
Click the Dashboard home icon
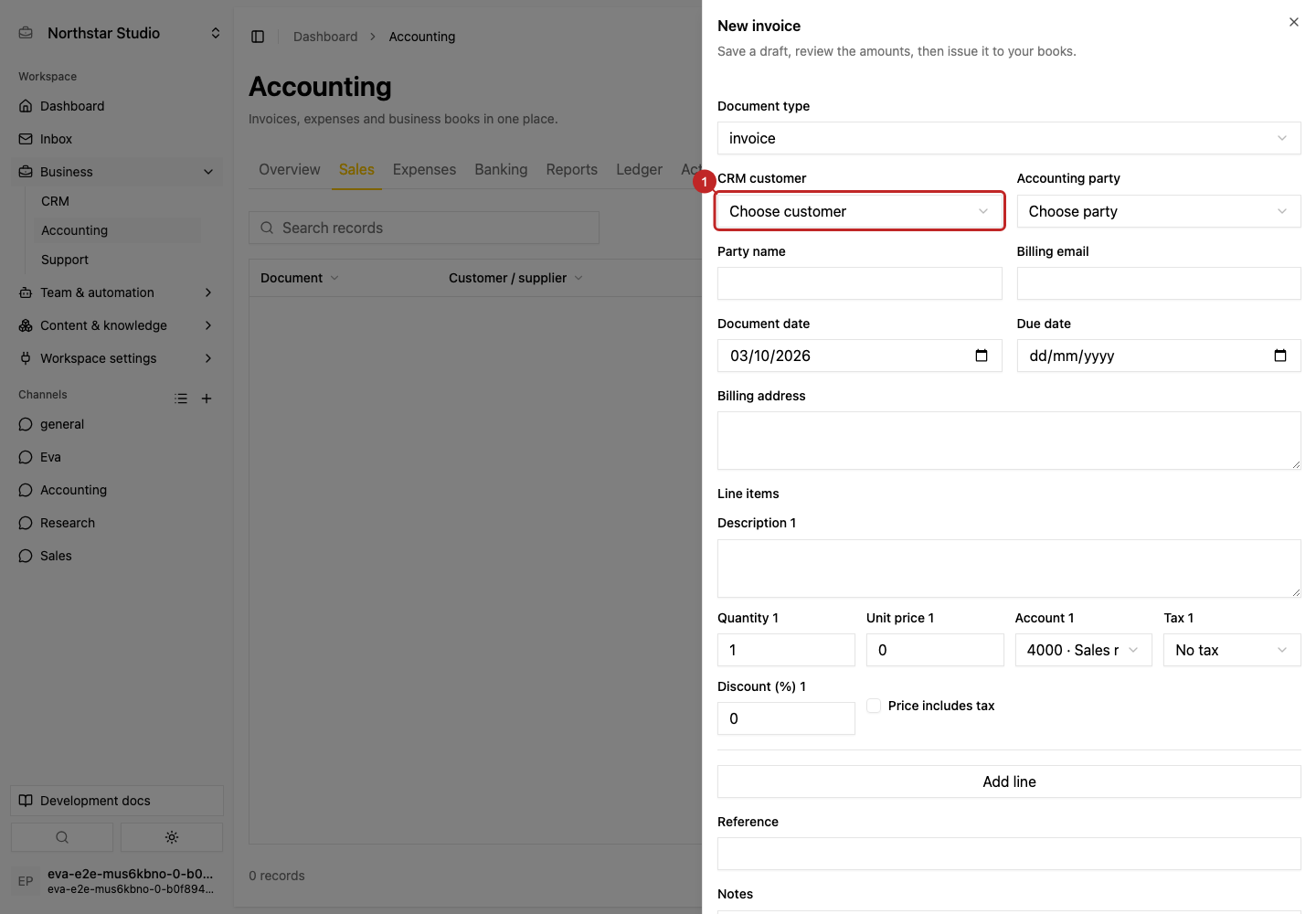coord(26,106)
